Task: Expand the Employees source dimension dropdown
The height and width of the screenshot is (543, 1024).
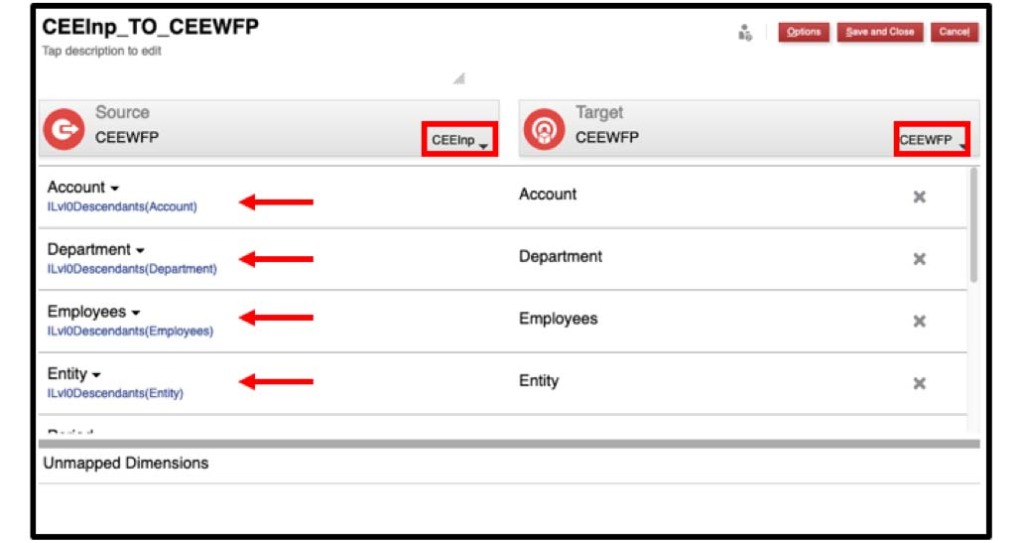Action: (x=135, y=313)
